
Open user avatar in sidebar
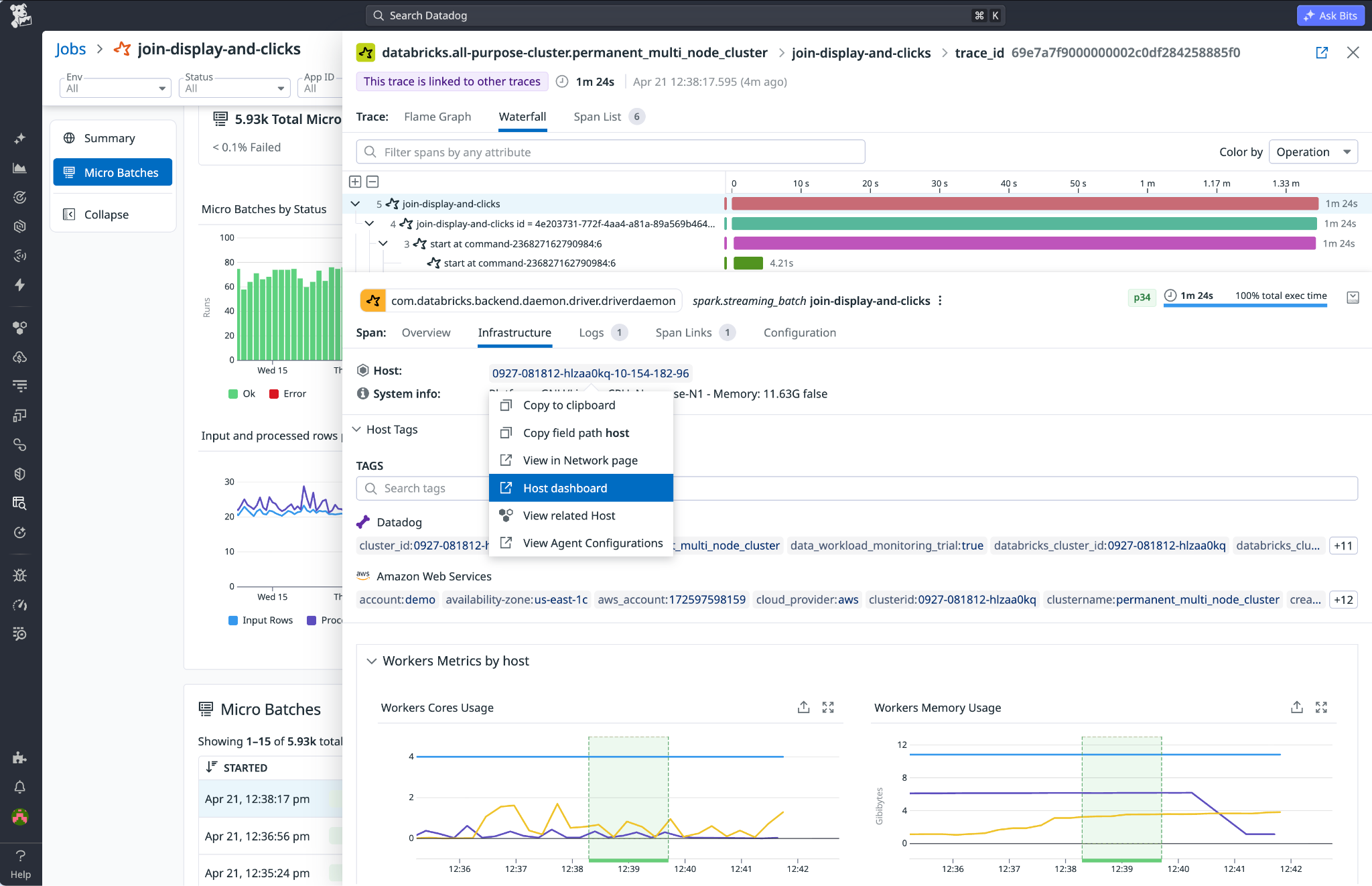click(20, 816)
